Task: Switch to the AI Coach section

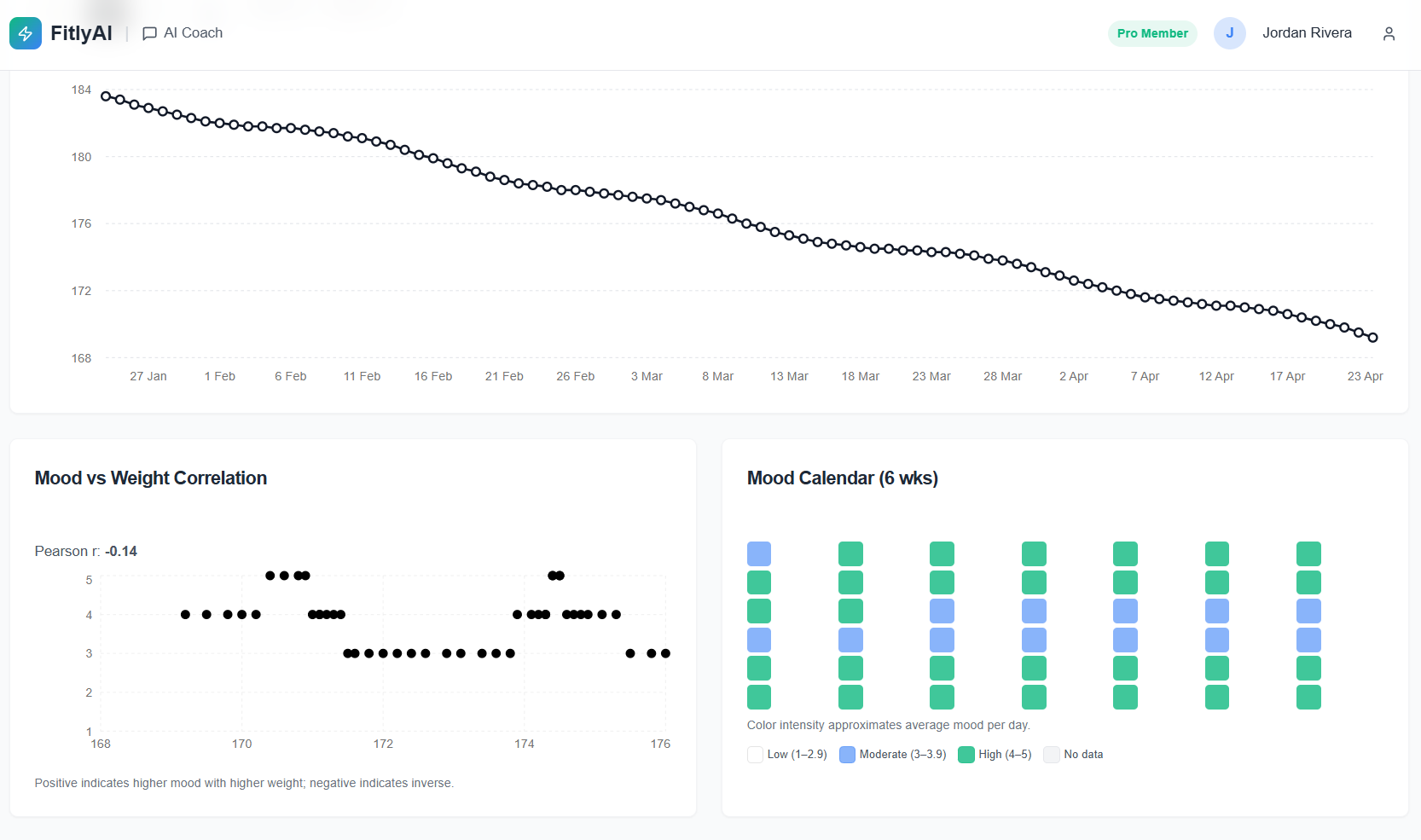Action: [x=192, y=32]
